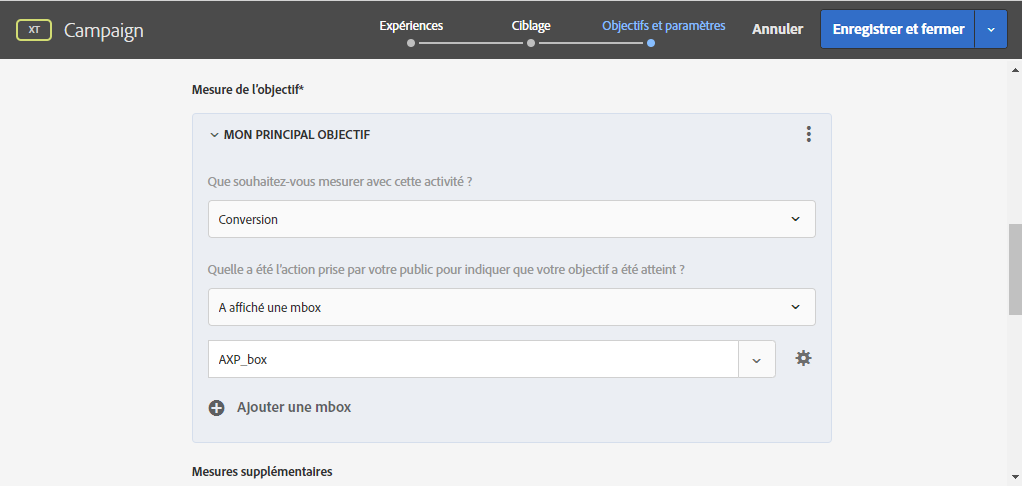Collapse the Mon Principal Objectif section
The image size is (1022, 486).
pyautogui.click(x=214, y=134)
